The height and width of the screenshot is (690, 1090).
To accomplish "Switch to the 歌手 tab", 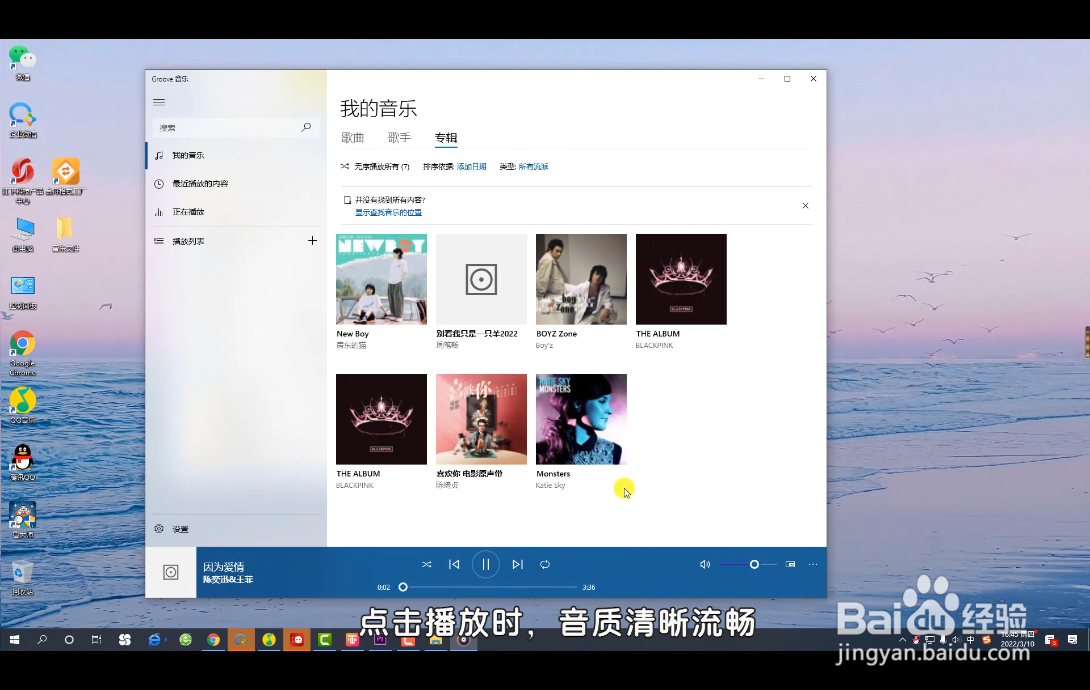I will click(399, 138).
